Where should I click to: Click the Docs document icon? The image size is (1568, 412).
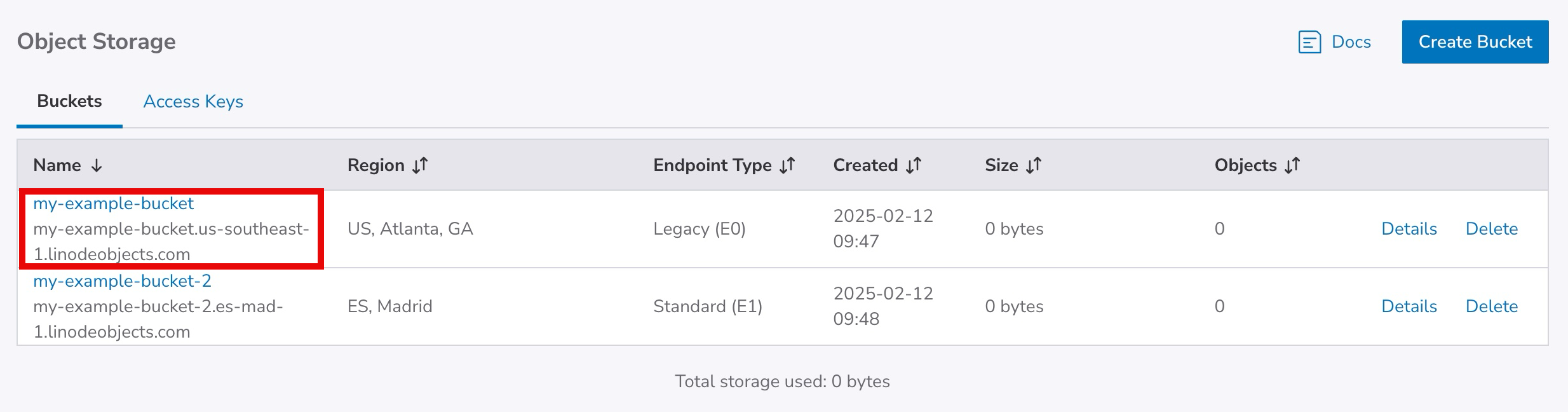[x=1309, y=42]
